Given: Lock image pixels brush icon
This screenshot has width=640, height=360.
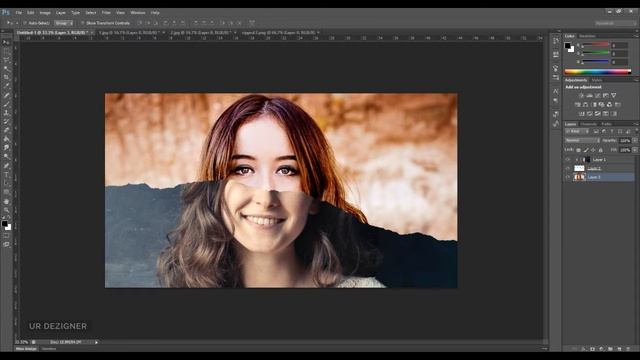Looking at the screenshot, I should coord(586,150).
